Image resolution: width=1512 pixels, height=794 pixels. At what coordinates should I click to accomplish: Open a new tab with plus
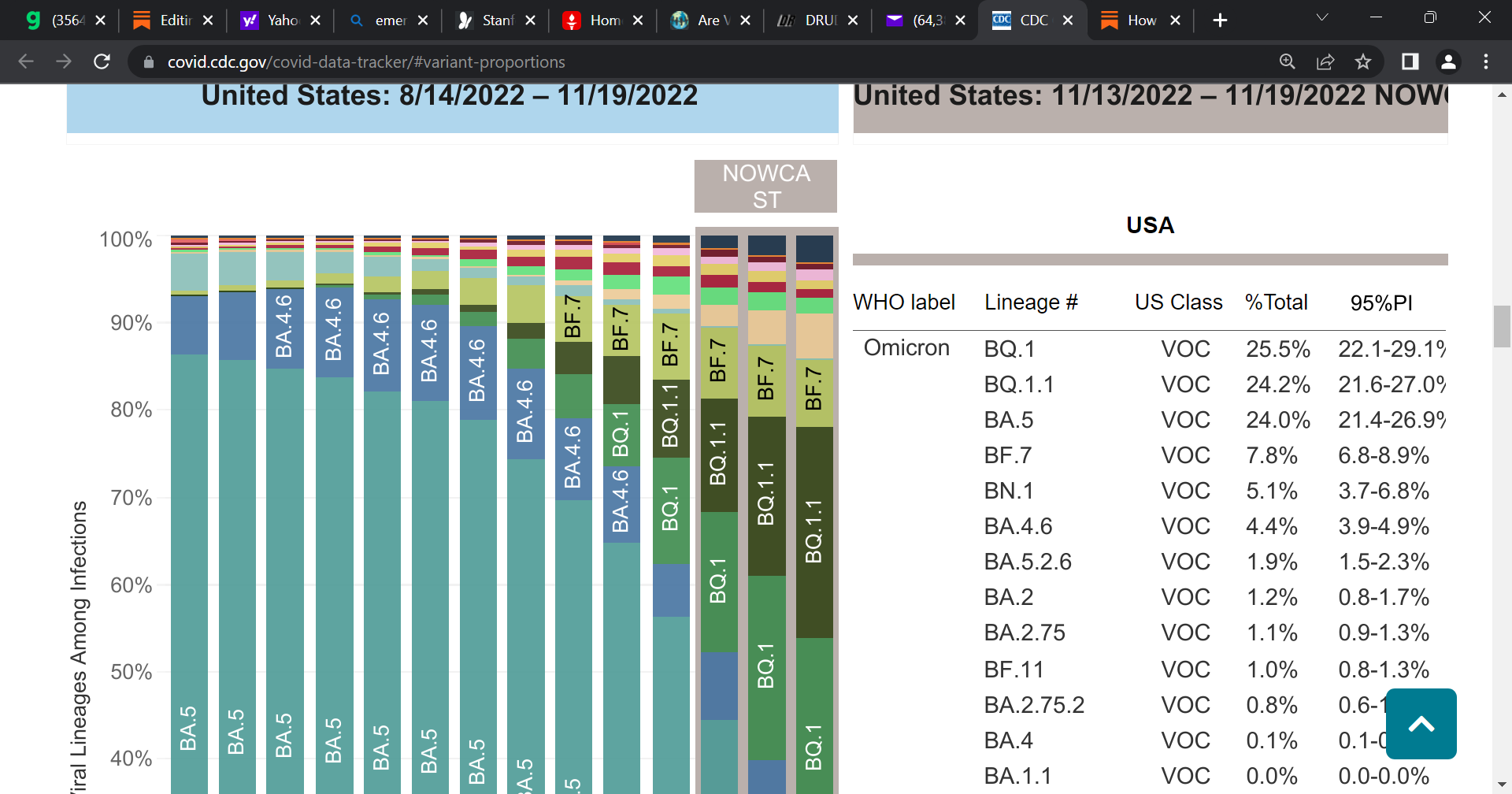point(1220,20)
